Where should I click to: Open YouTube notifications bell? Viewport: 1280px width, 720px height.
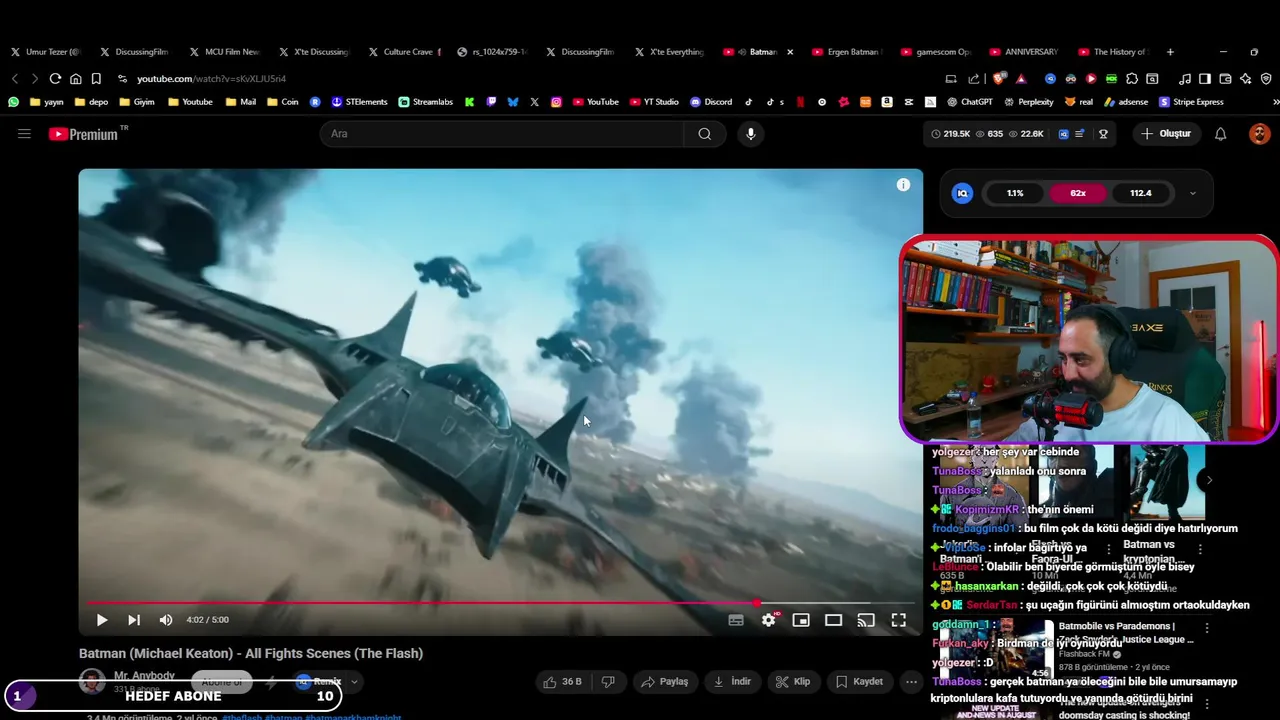click(x=1220, y=134)
